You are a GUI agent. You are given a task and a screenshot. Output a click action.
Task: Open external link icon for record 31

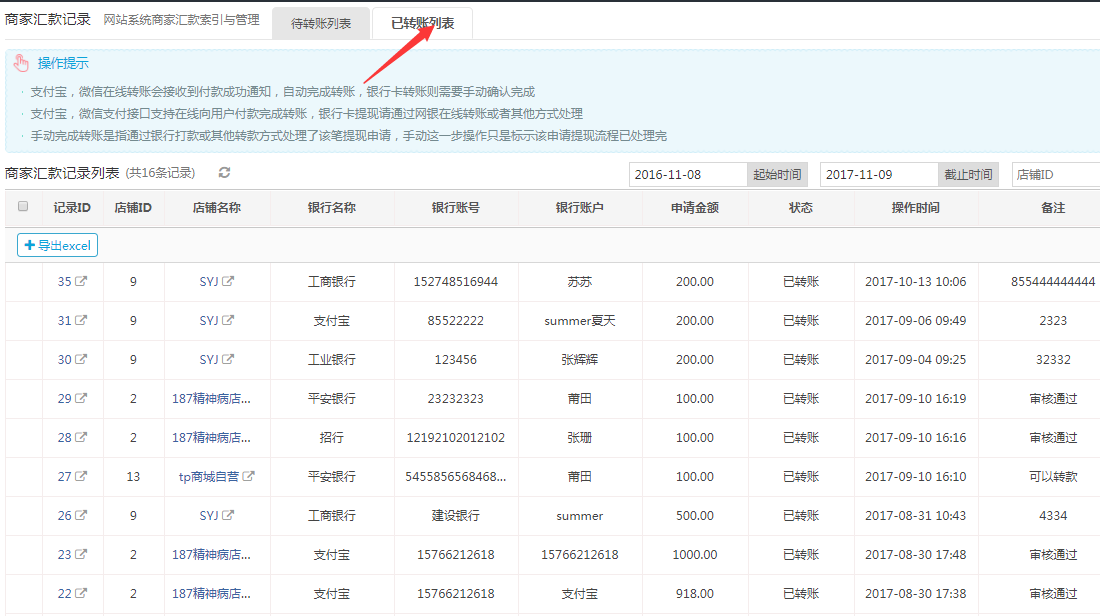(82, 321)
